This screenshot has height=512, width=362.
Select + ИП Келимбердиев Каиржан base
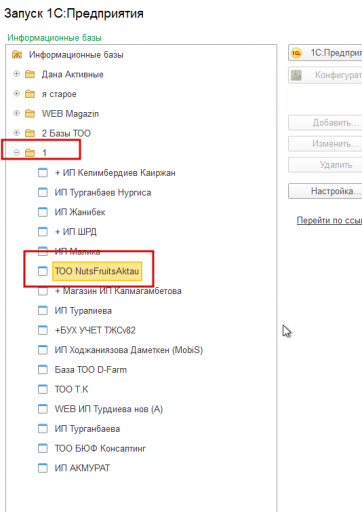[x=115, y=173]
